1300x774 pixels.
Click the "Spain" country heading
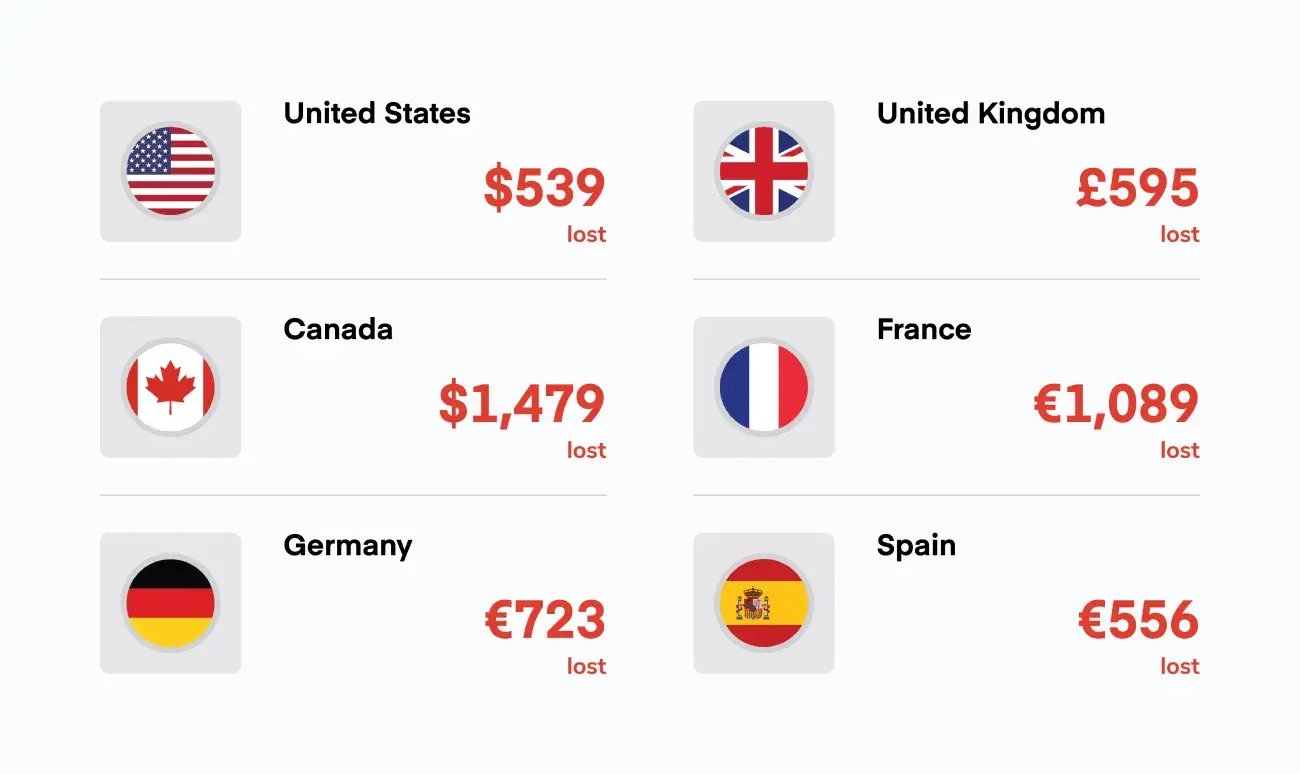pos(916,546)
